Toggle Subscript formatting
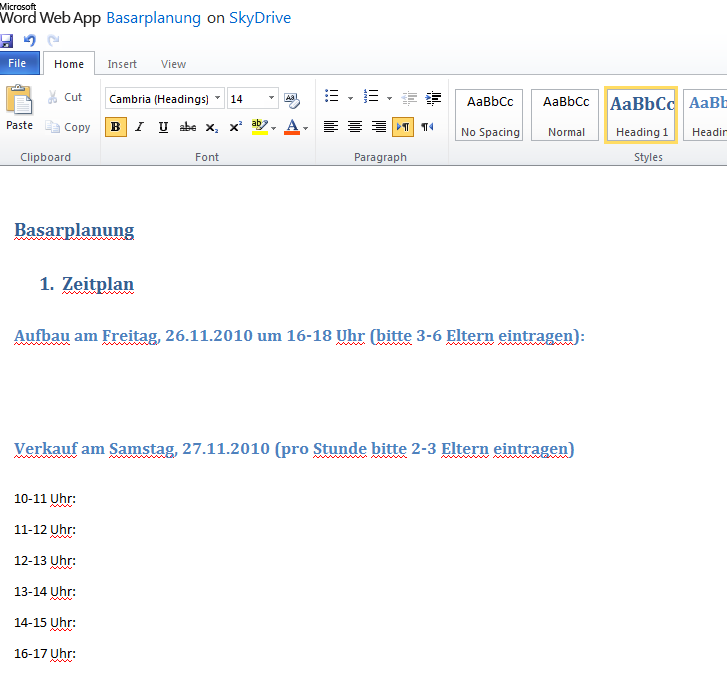The width and height of the screenshot is (727, 680). 212,127
